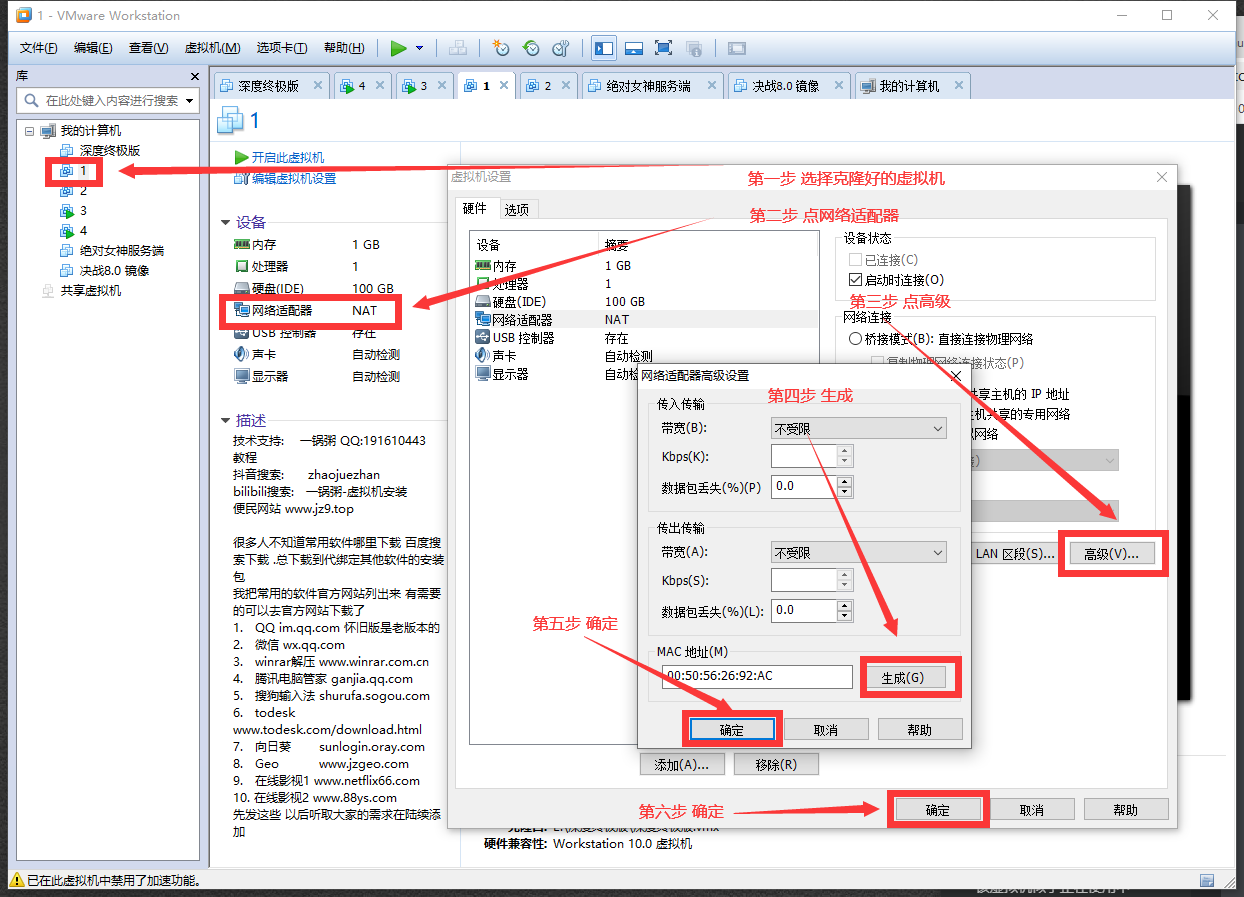
Task: Click 确定 in virtual machine settings dialog
Action: (938, 810)
